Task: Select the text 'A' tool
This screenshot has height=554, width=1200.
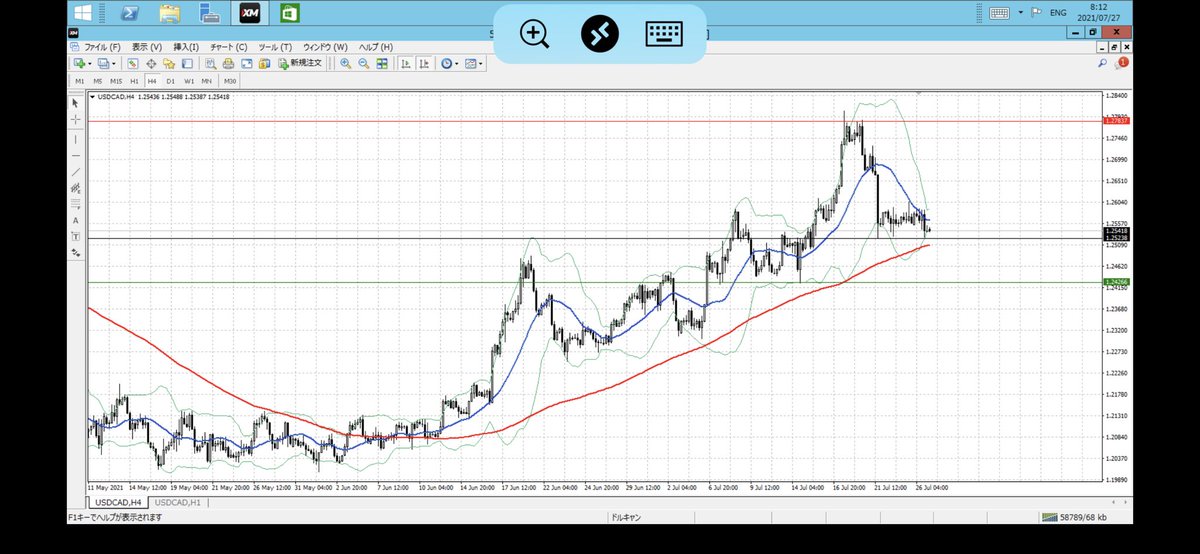Action: tap(75, 220)
